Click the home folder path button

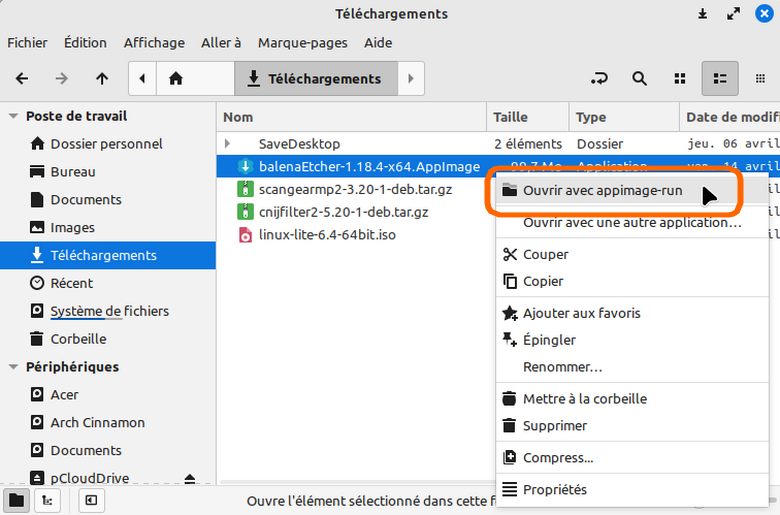click(177, 79)
